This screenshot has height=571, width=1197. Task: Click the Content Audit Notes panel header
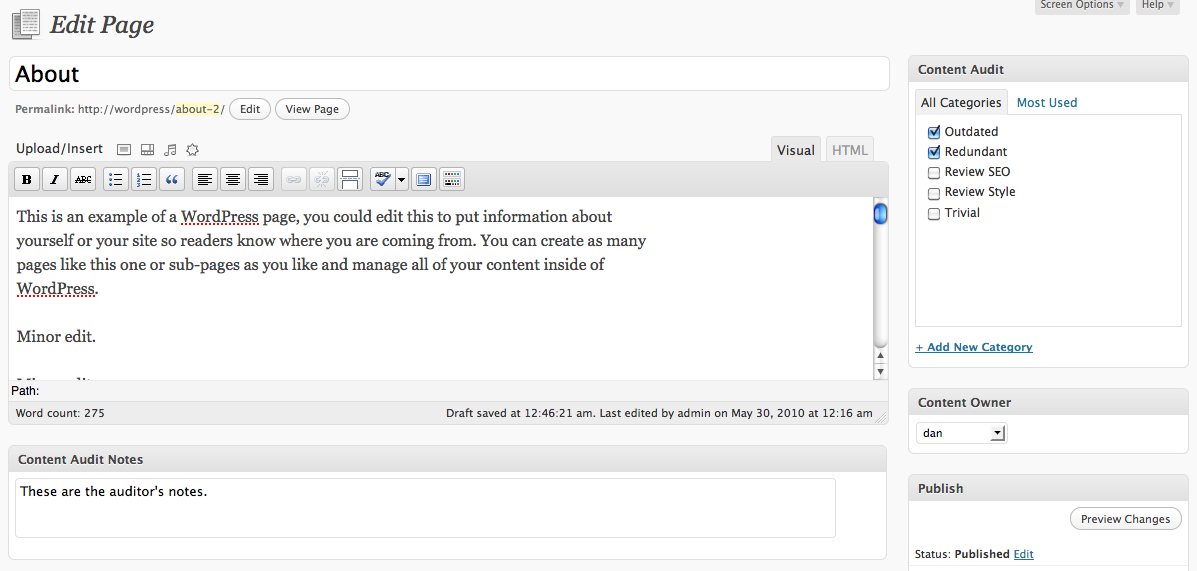447,460
